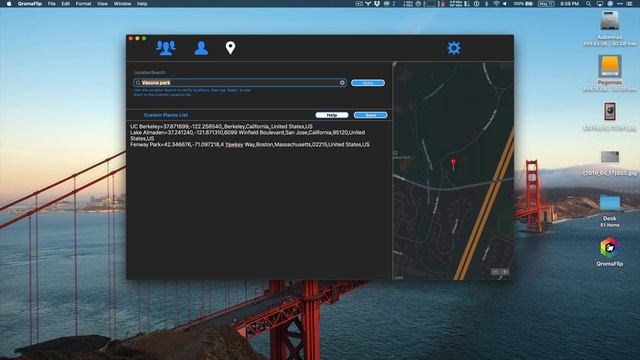Open the Window menu
The height and width of the screenshot is (360, 640).
pyautogui.click(x=122, y=4)
